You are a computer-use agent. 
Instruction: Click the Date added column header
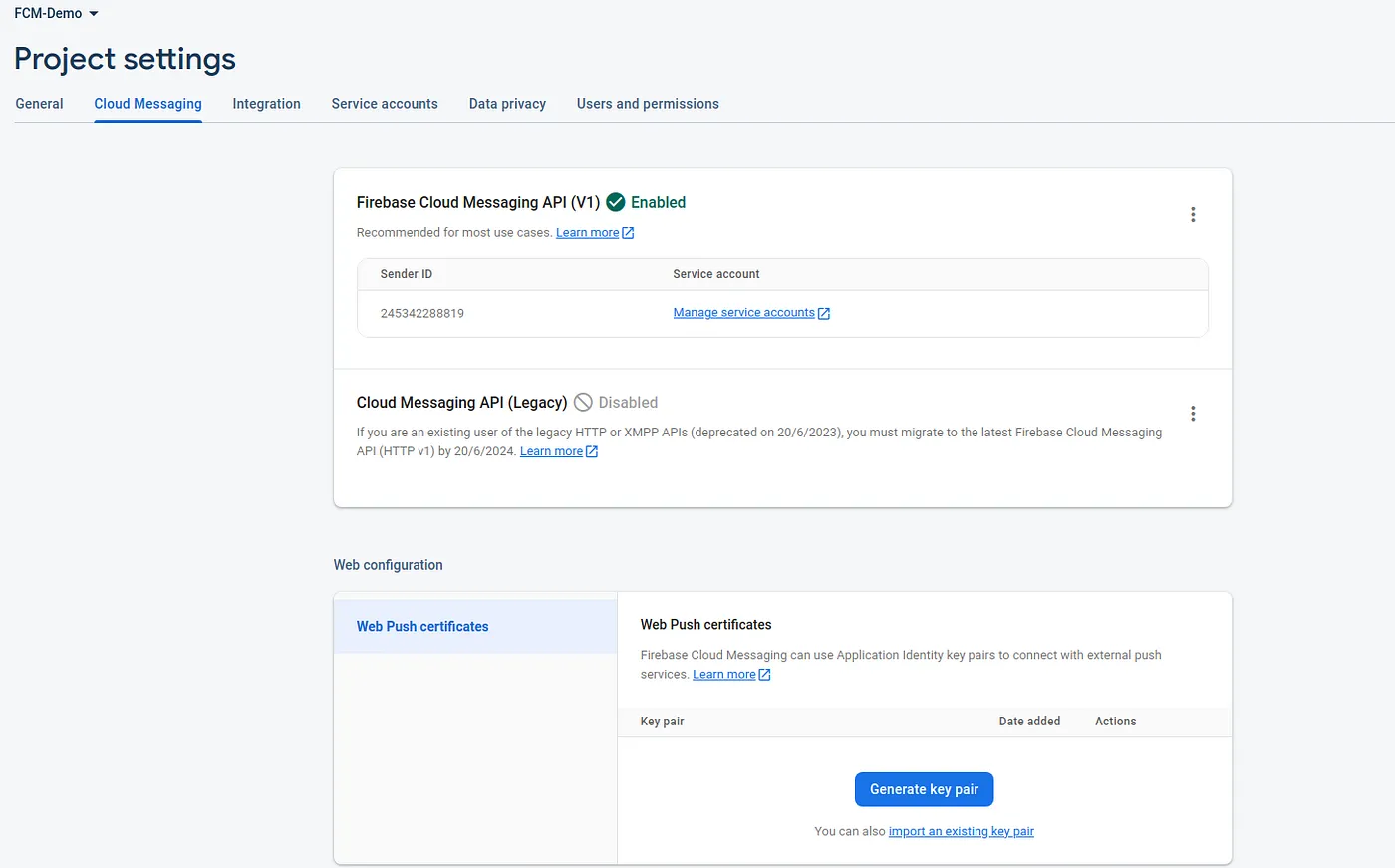click(1029, 722)
